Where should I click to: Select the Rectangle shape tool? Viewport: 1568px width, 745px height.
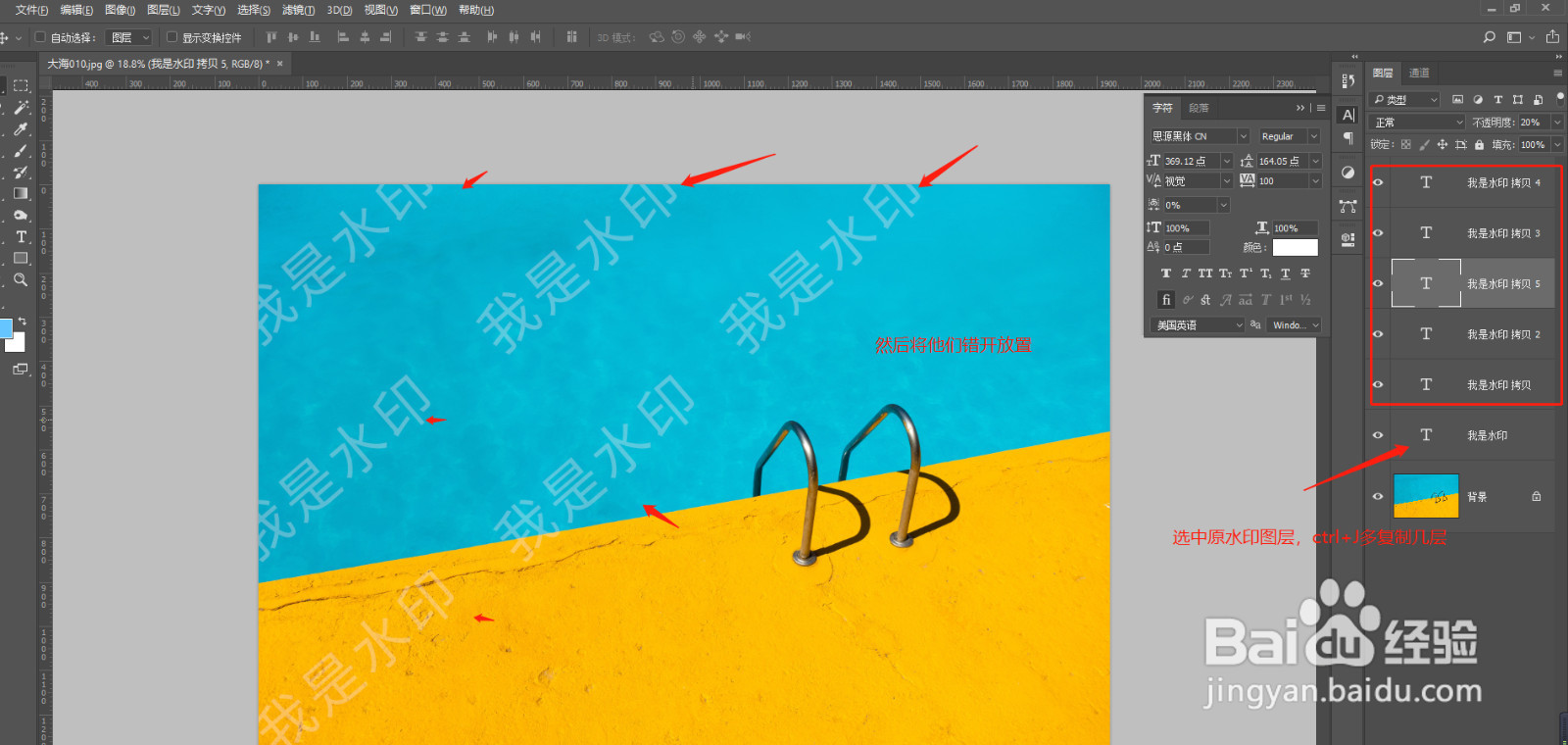coord(21,259)
